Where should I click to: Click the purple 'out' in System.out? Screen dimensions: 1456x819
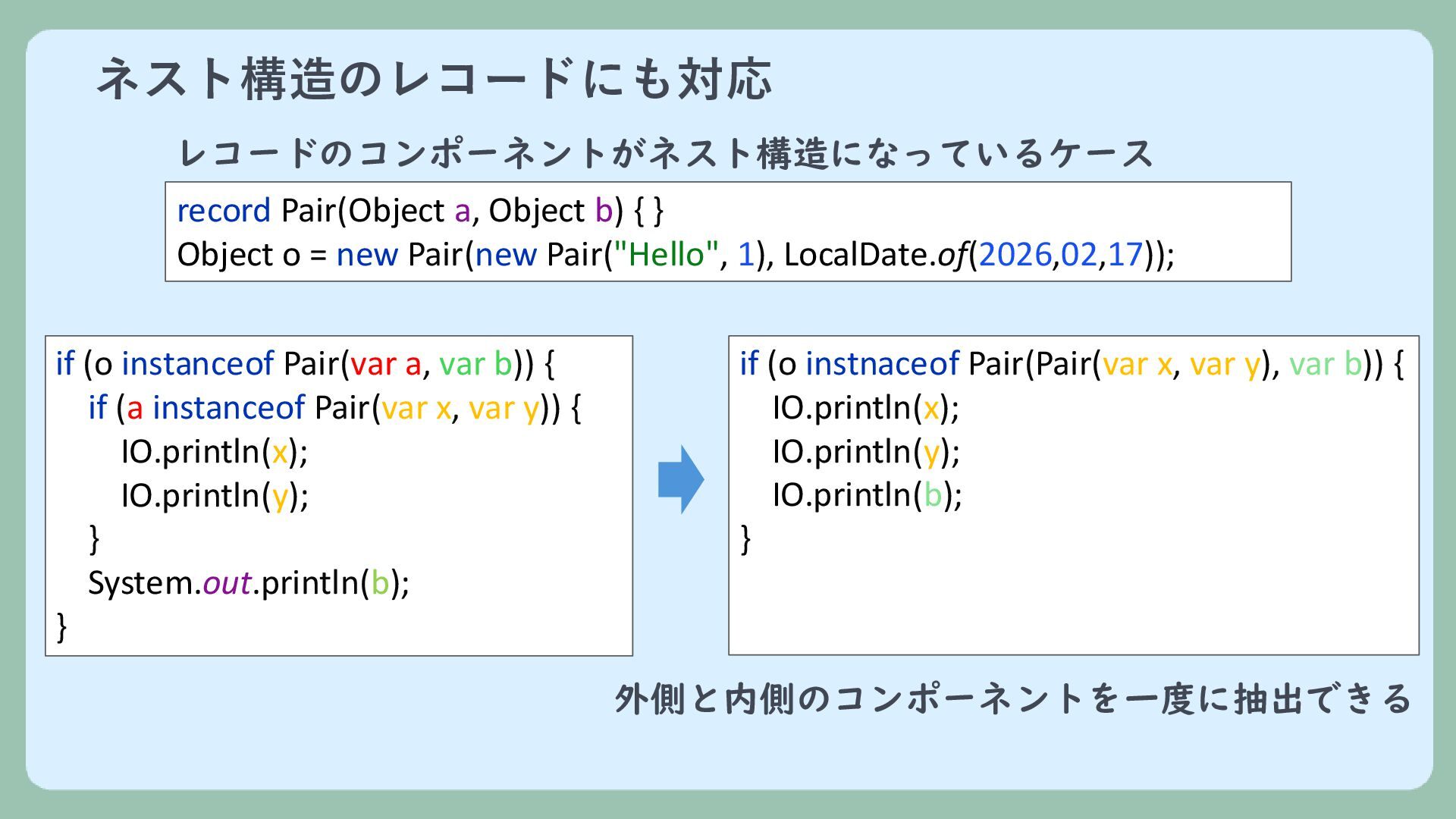pos(227,583)
